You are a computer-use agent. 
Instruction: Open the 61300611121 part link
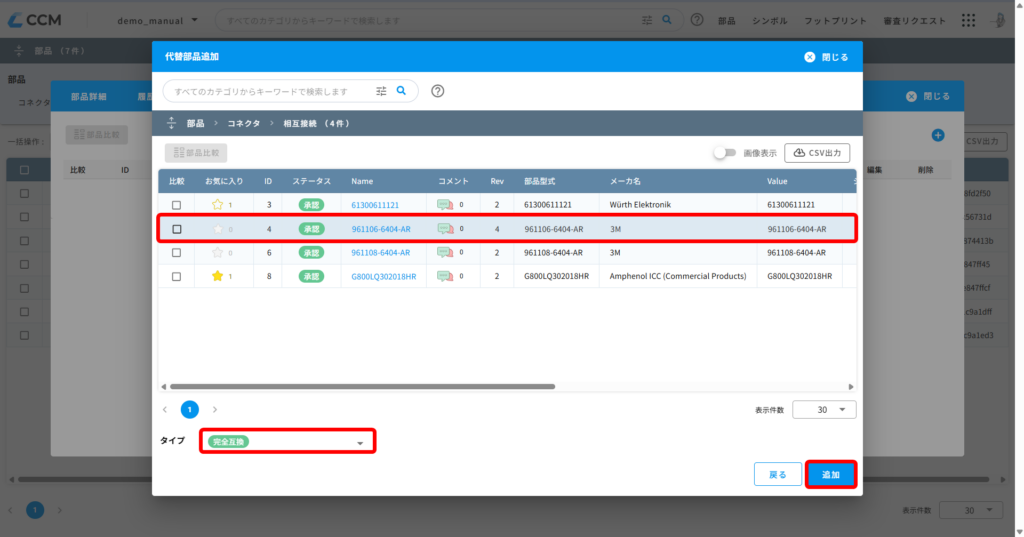click(375, 205)
